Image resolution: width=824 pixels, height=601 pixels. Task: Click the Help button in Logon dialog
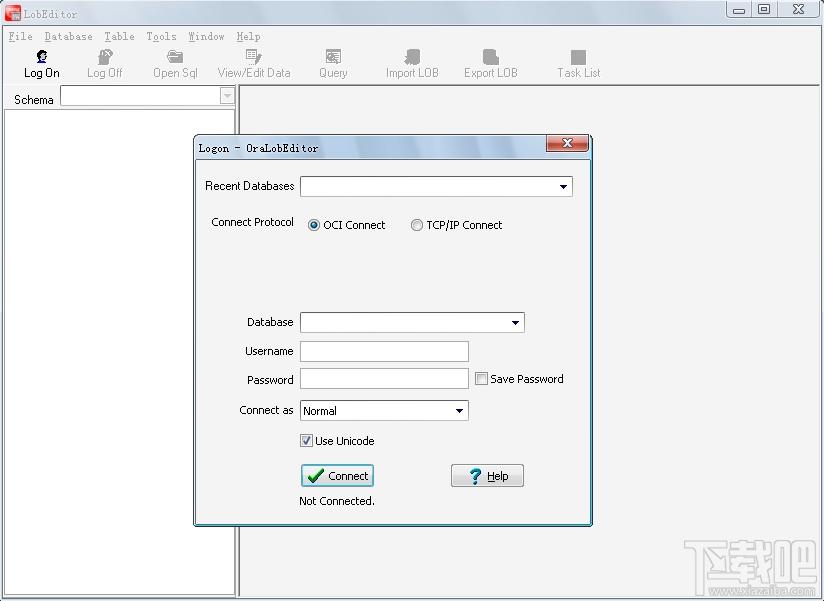(487, 475)
